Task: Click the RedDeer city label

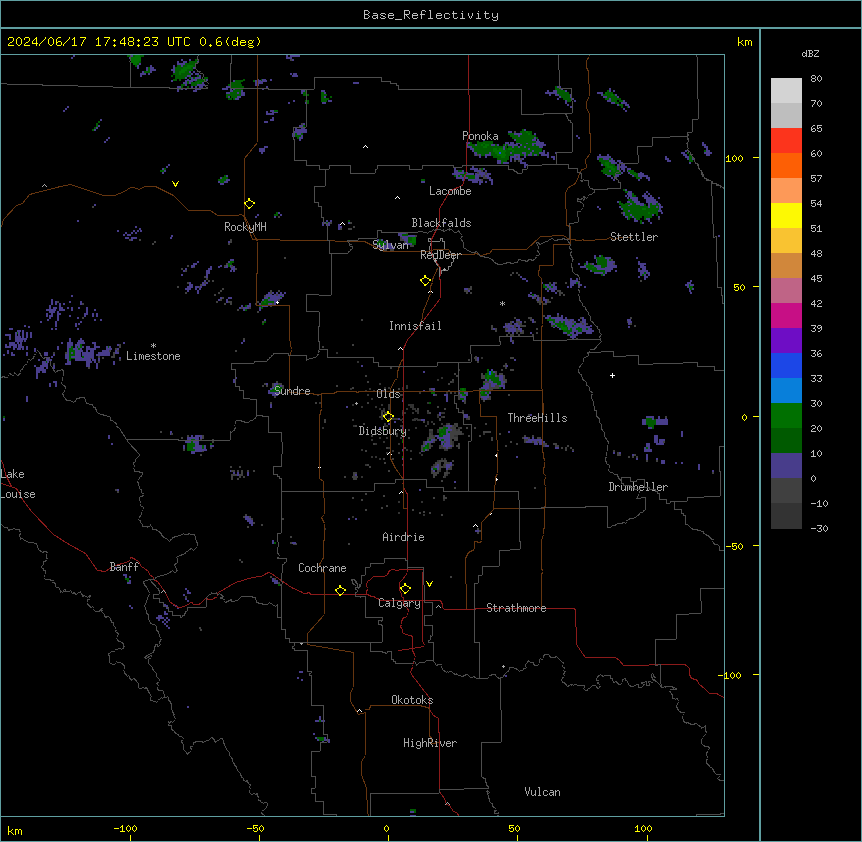Action: point(440,255)
